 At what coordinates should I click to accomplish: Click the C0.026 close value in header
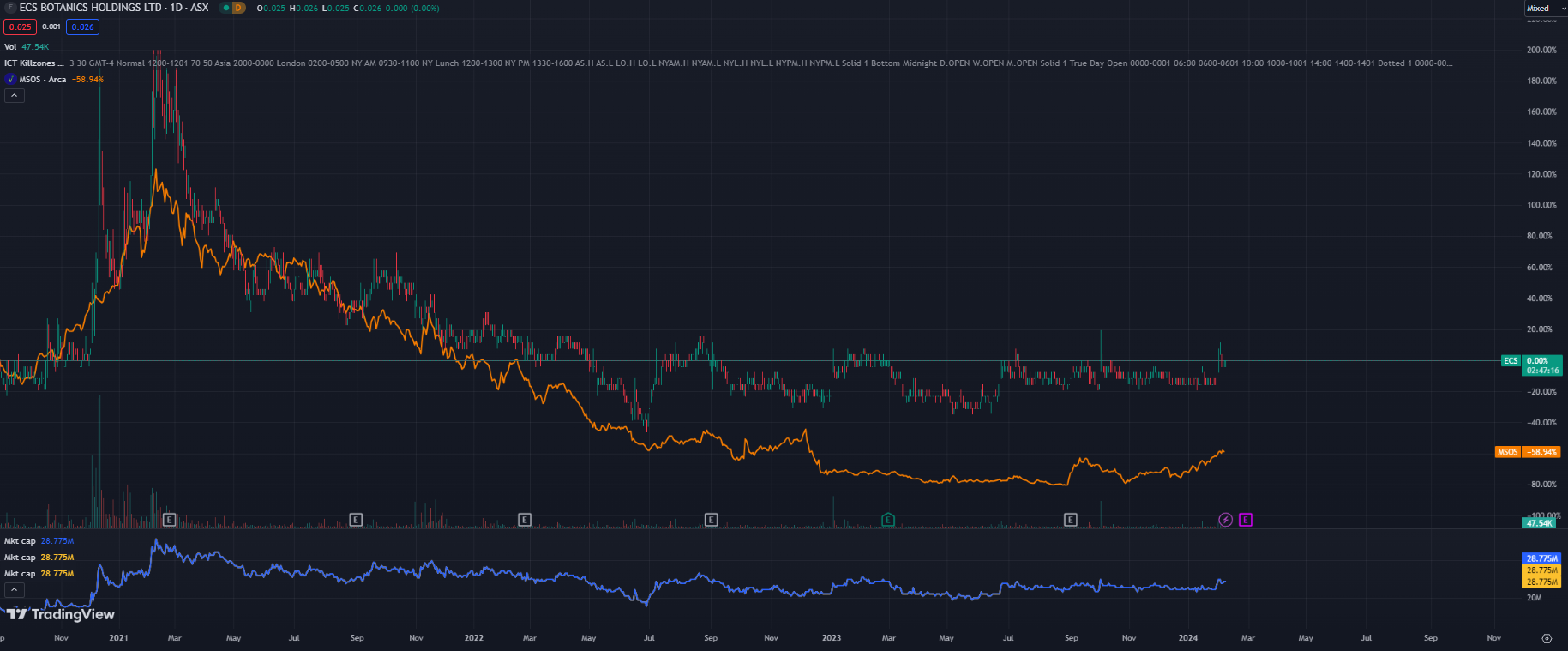pyautogui.click(x=367, y=9)
